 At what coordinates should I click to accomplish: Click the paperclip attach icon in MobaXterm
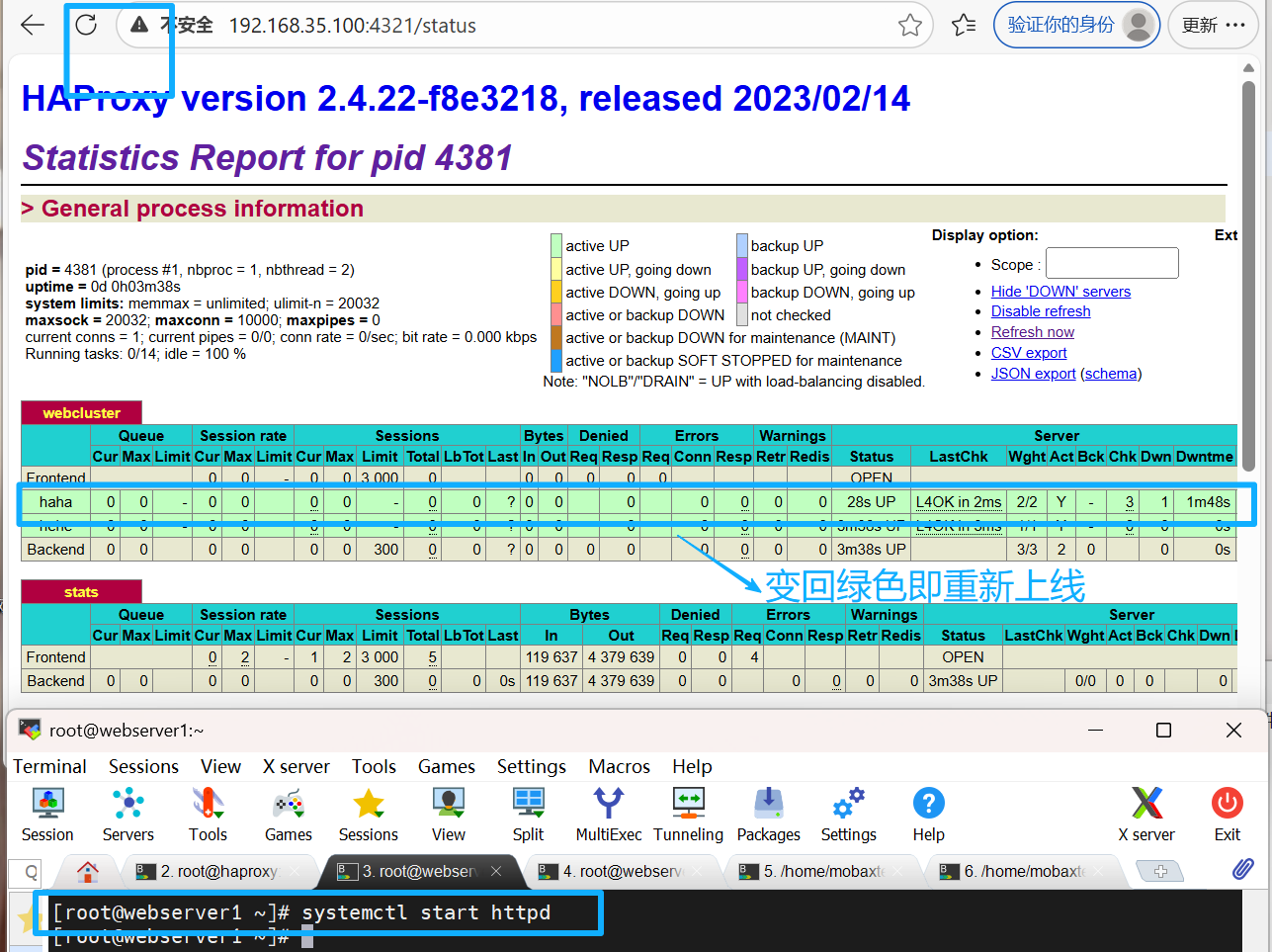[1242, 869]
